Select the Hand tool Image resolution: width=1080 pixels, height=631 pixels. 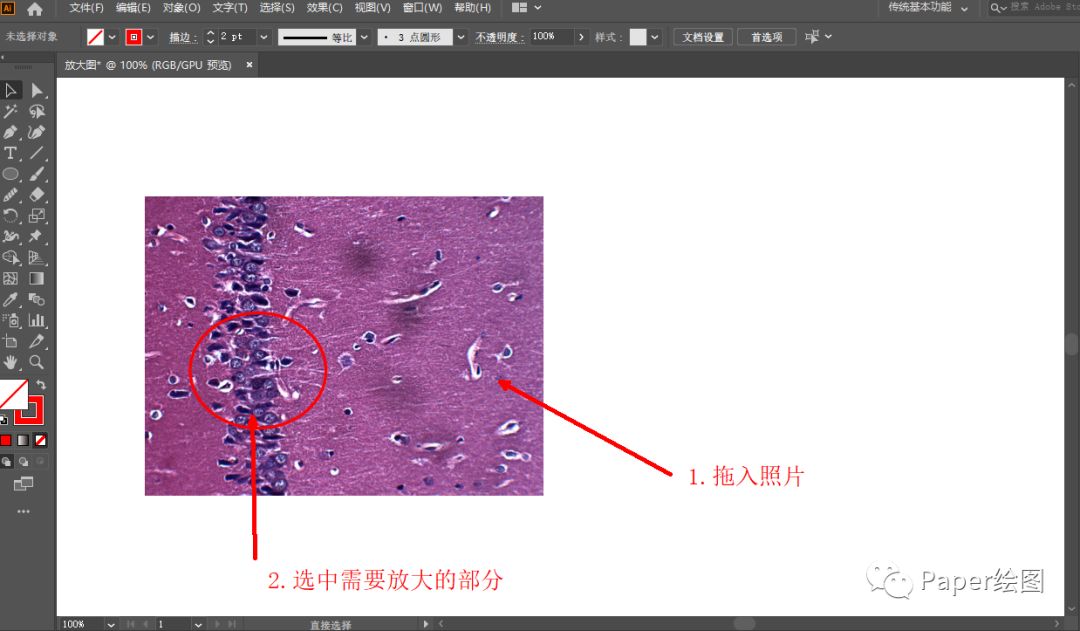[x=12, y=362]
